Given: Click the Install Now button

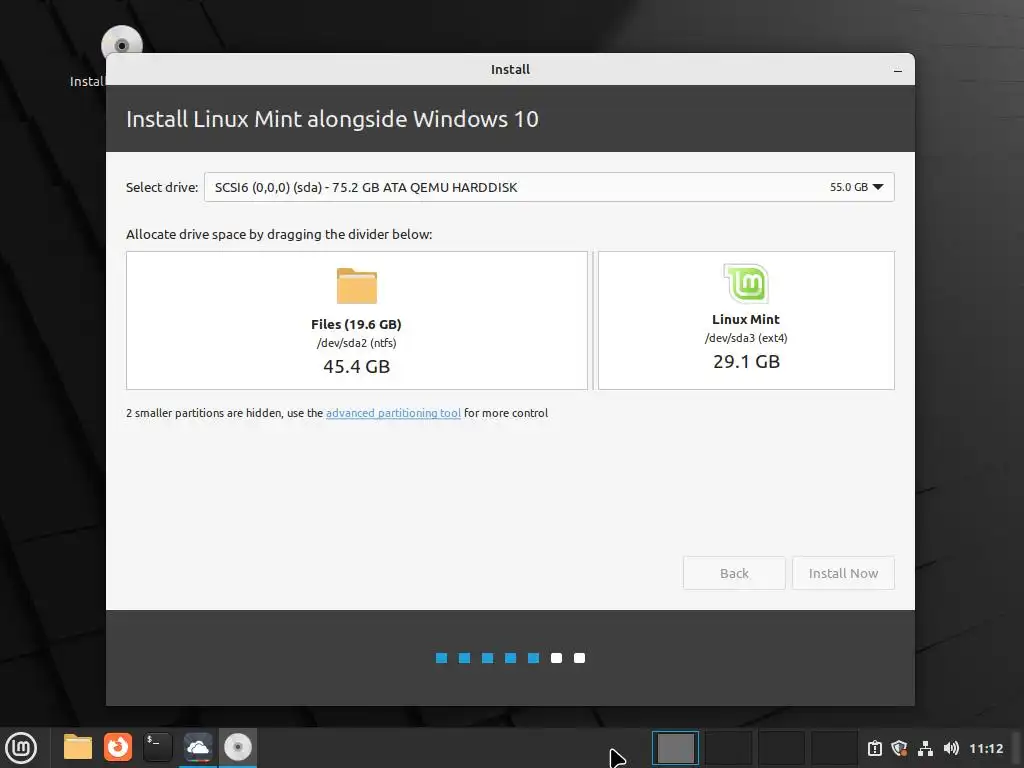Looking at the screenshot, I should point(843,573).
